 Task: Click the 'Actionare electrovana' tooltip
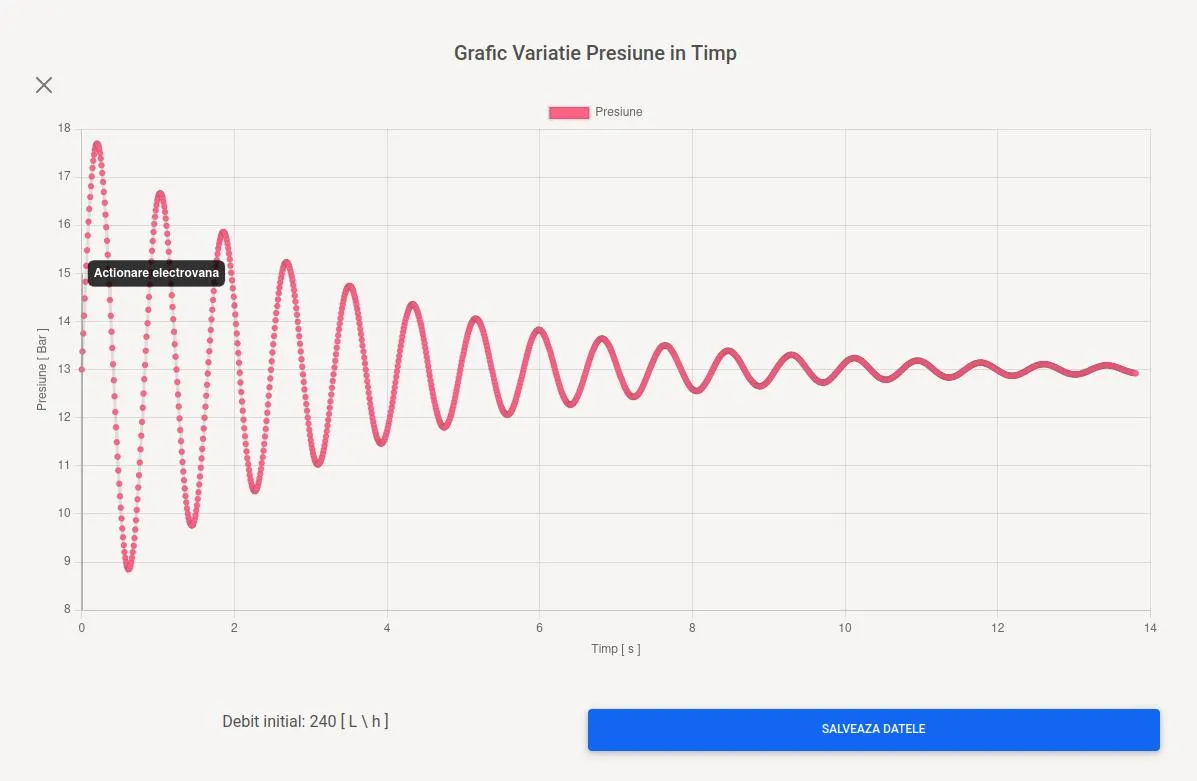[x=156, y=273]
